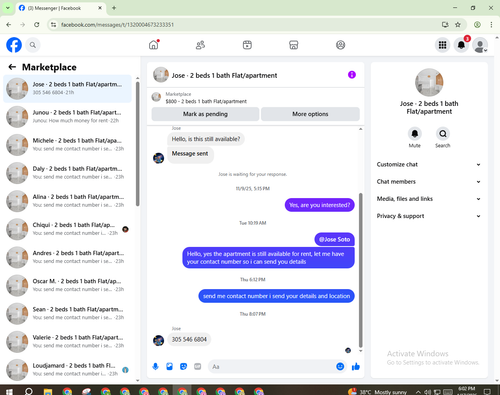500x395 pixels.
Task: Click the '@Jose Soto' mention bubble
Action: click(334, 239)
